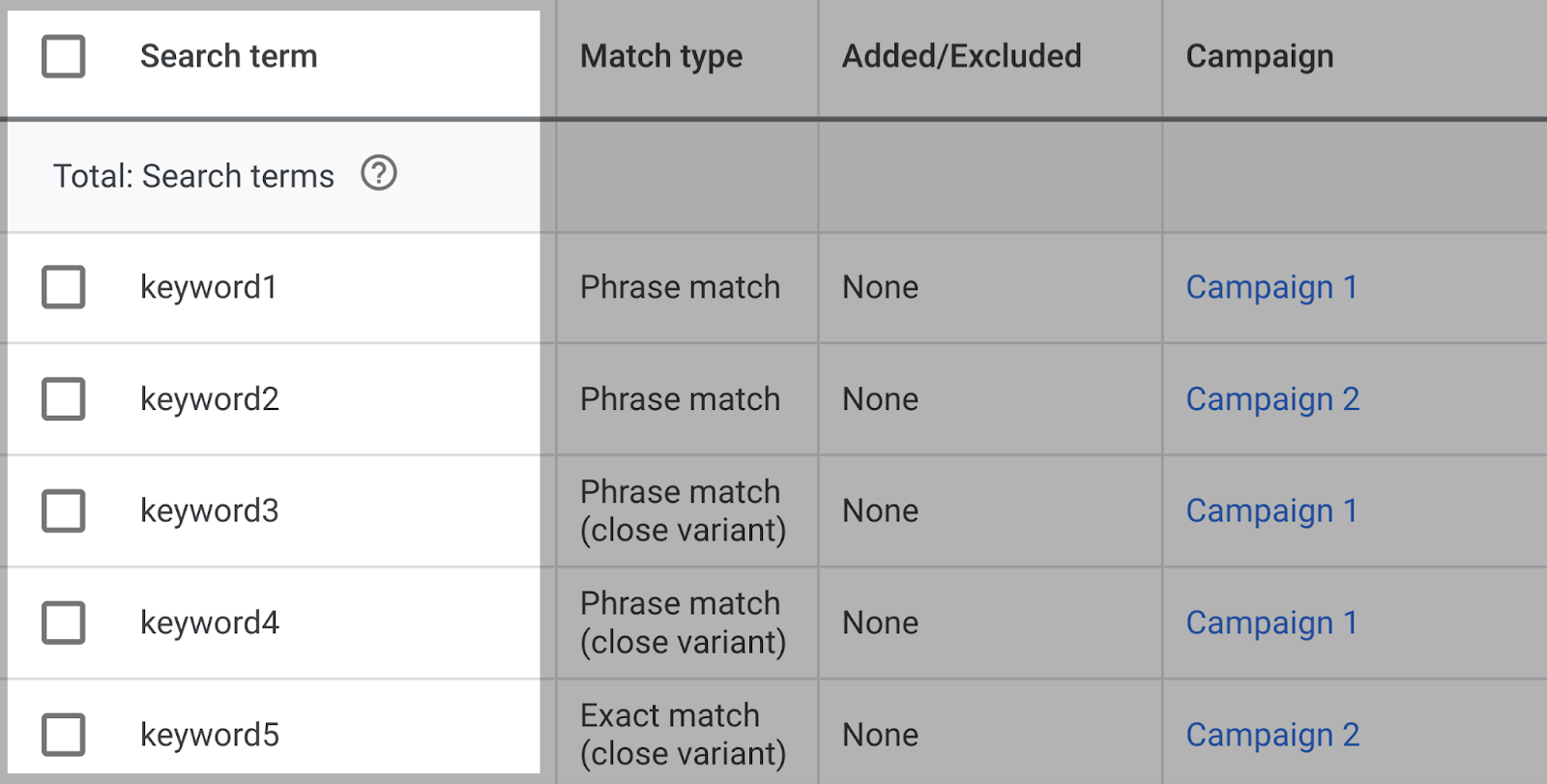The width and height of the screenshot is (1547, 784).
Task: Open Campaign 2 from the keyword2 row
Action: pyautogui.click(x=1272, y=399)
